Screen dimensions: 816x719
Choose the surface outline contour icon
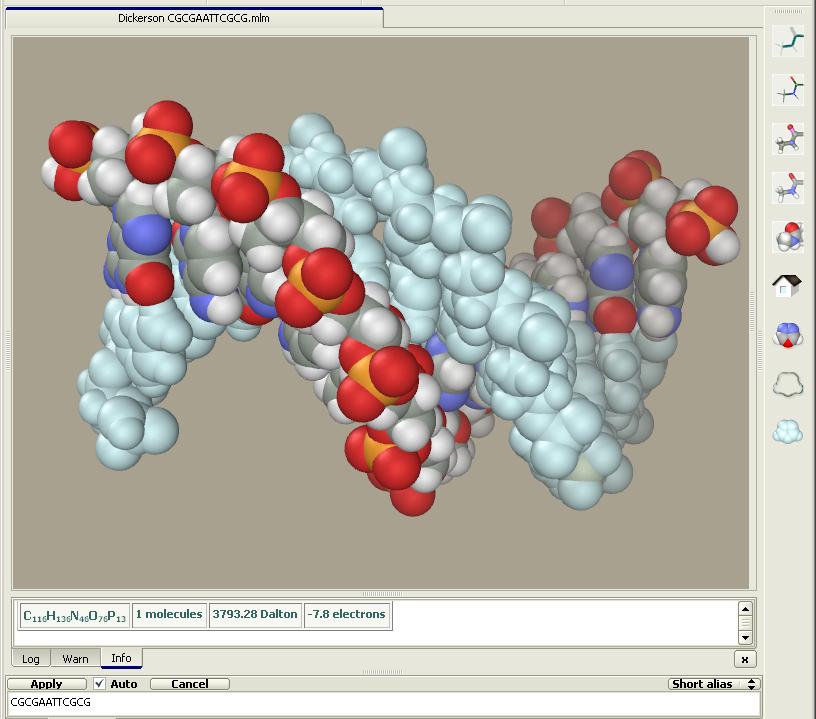[789, 384]
